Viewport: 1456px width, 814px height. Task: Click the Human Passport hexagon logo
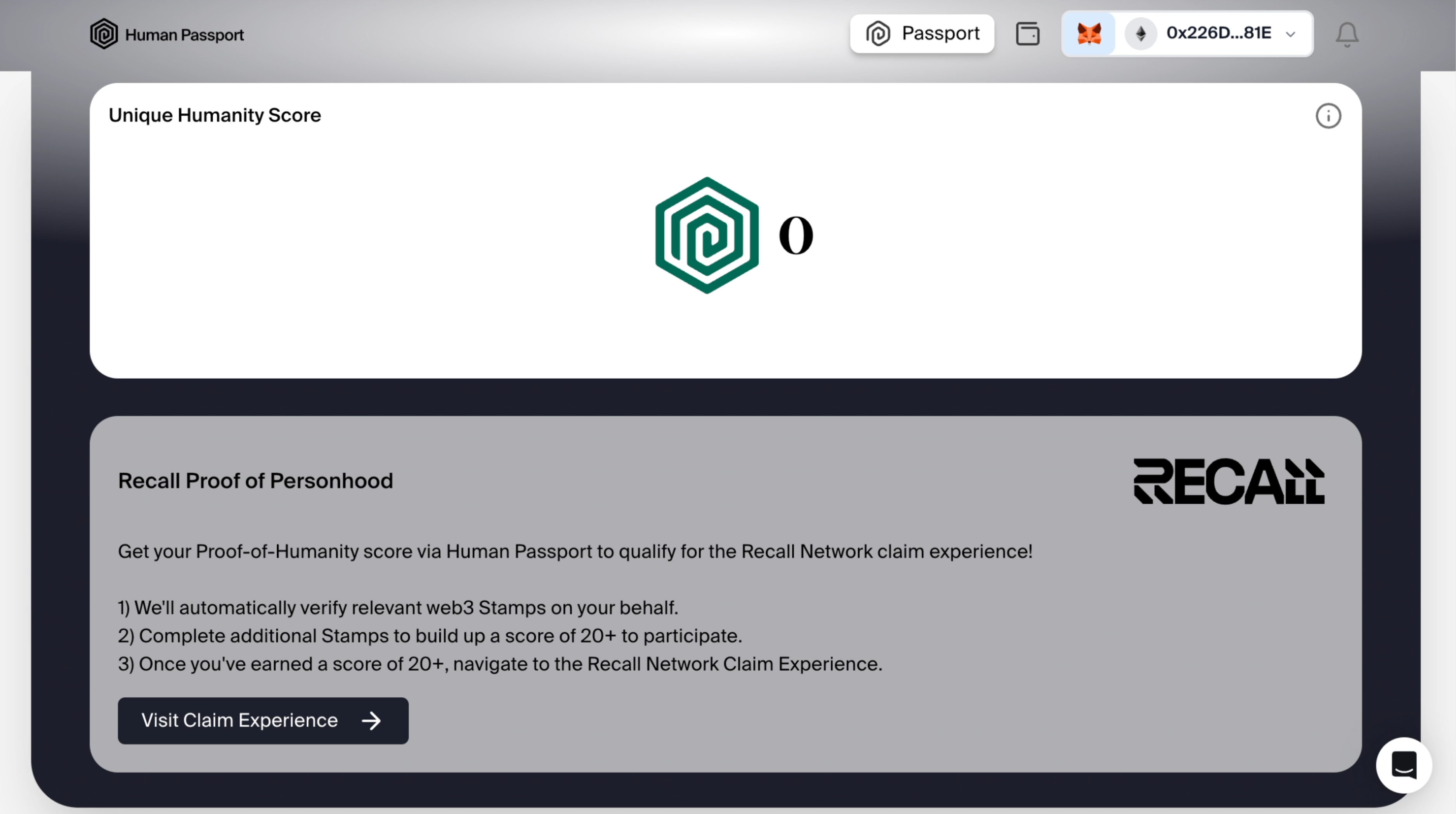pyautogui.click(x=104, y=34)
